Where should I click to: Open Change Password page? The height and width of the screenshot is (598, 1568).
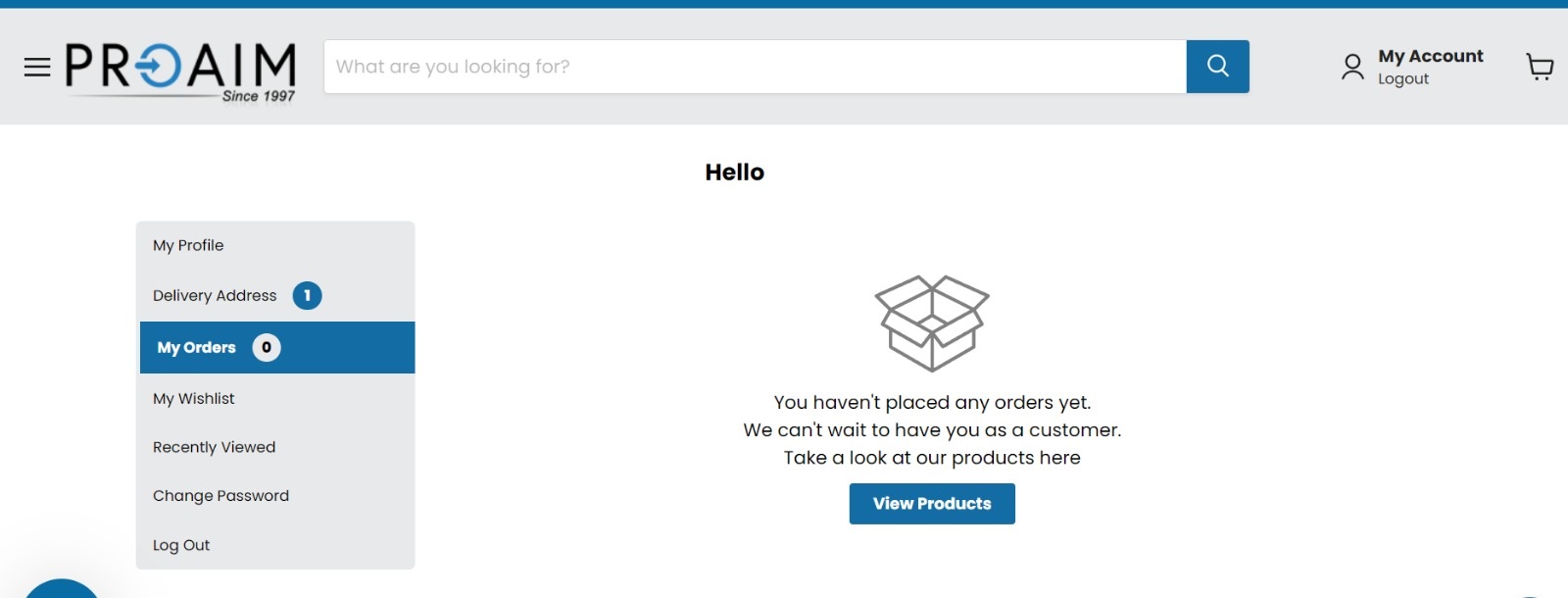[x=220, y=496]
